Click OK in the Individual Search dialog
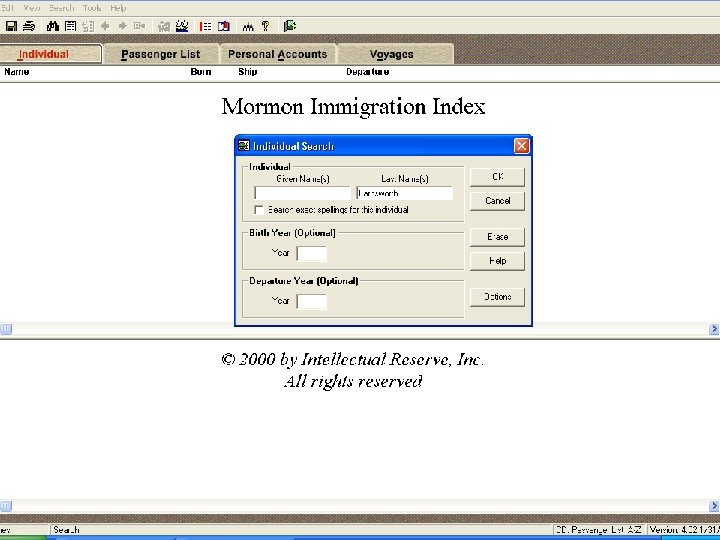The height and width of the screenshot is (540, 720). point(497,177)
